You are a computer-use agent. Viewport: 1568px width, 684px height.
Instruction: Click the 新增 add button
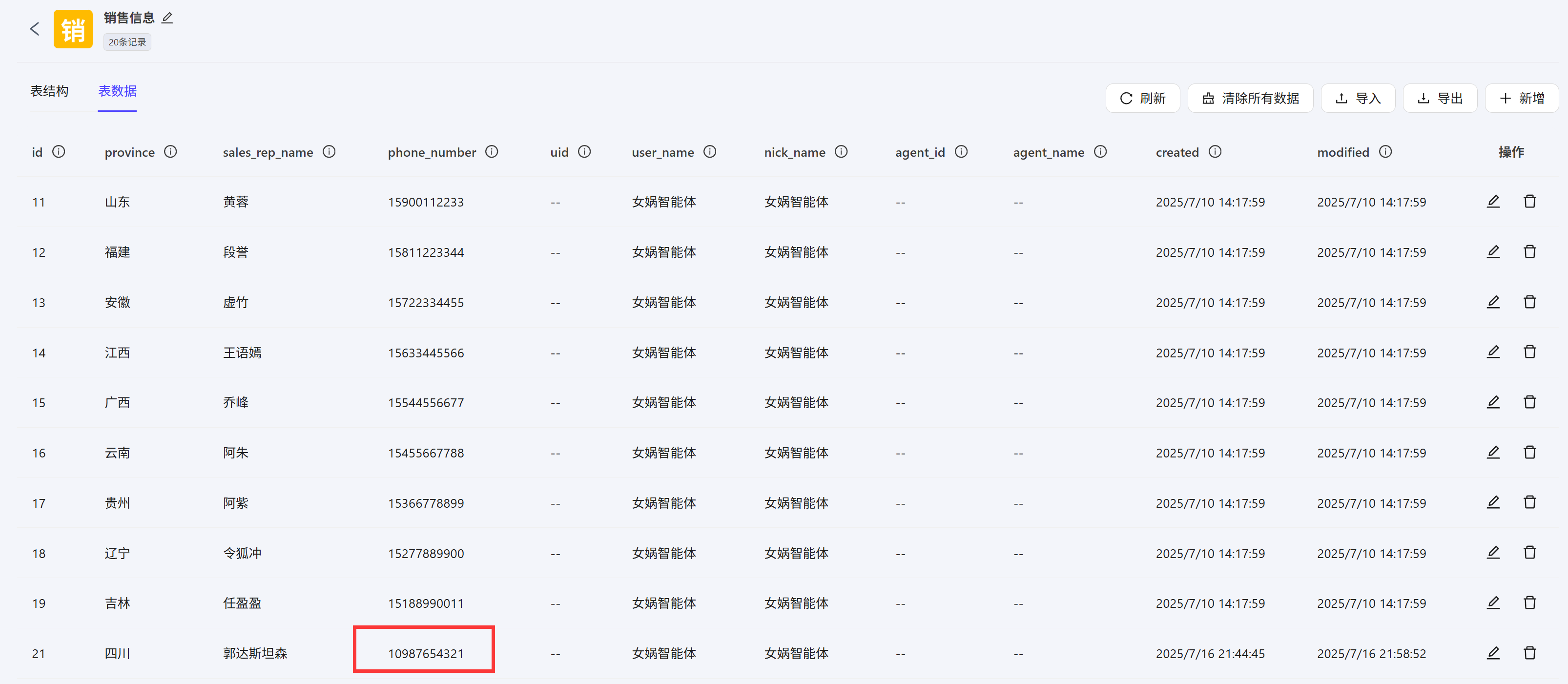click(x=1521, y=98)
